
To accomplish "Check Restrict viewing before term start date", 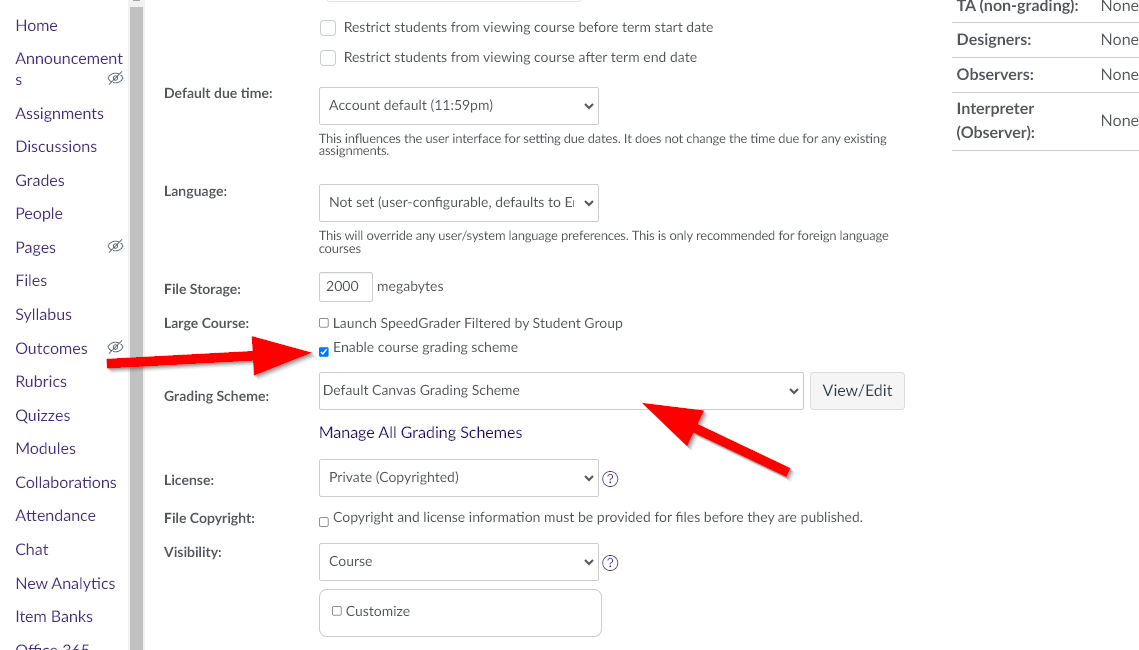I will click(x=328, y=28).
